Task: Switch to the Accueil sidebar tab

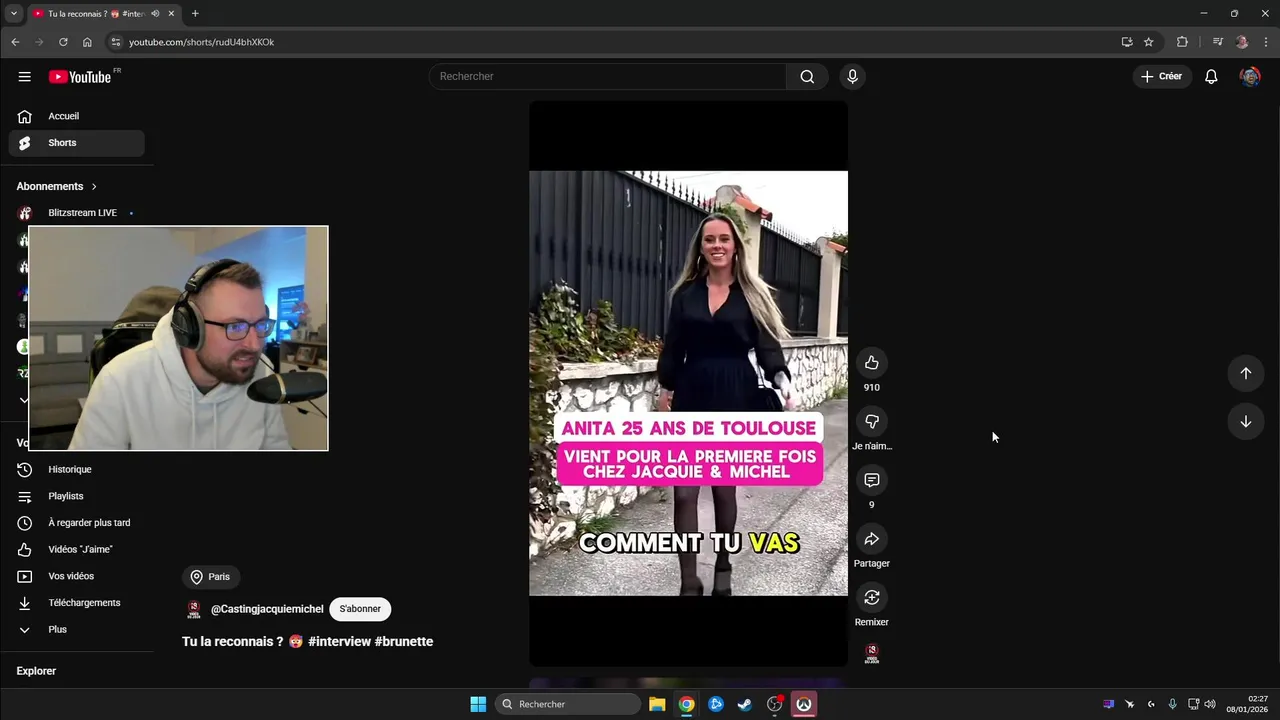Action: (77, 116)
